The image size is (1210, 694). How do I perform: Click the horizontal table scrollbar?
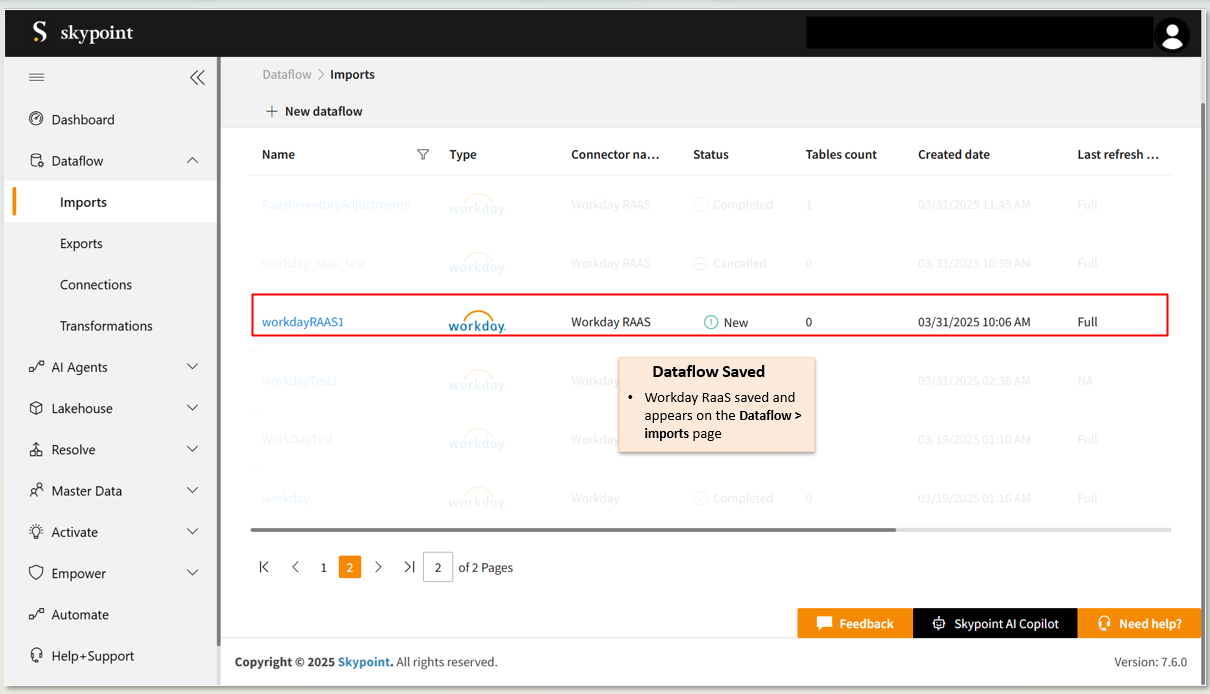click(573, 529)
